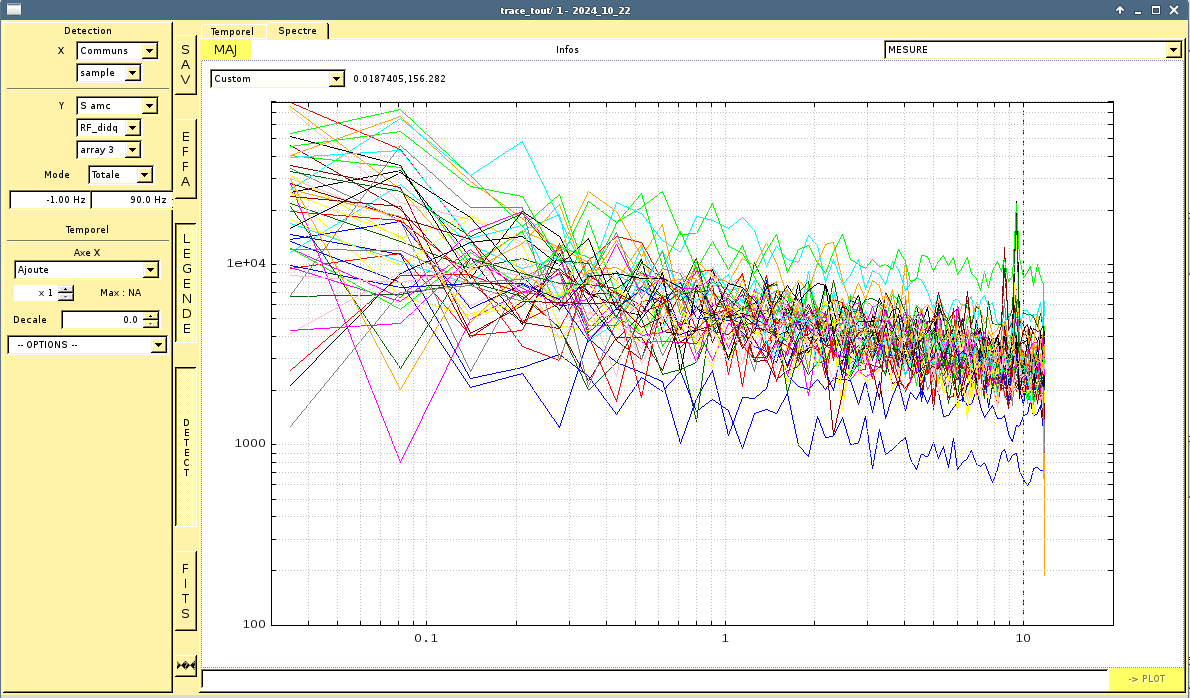Click the -> PLOT button
Viewport: 1190px width, 698px height.
pyautogui.click(x=1146, y=679)
